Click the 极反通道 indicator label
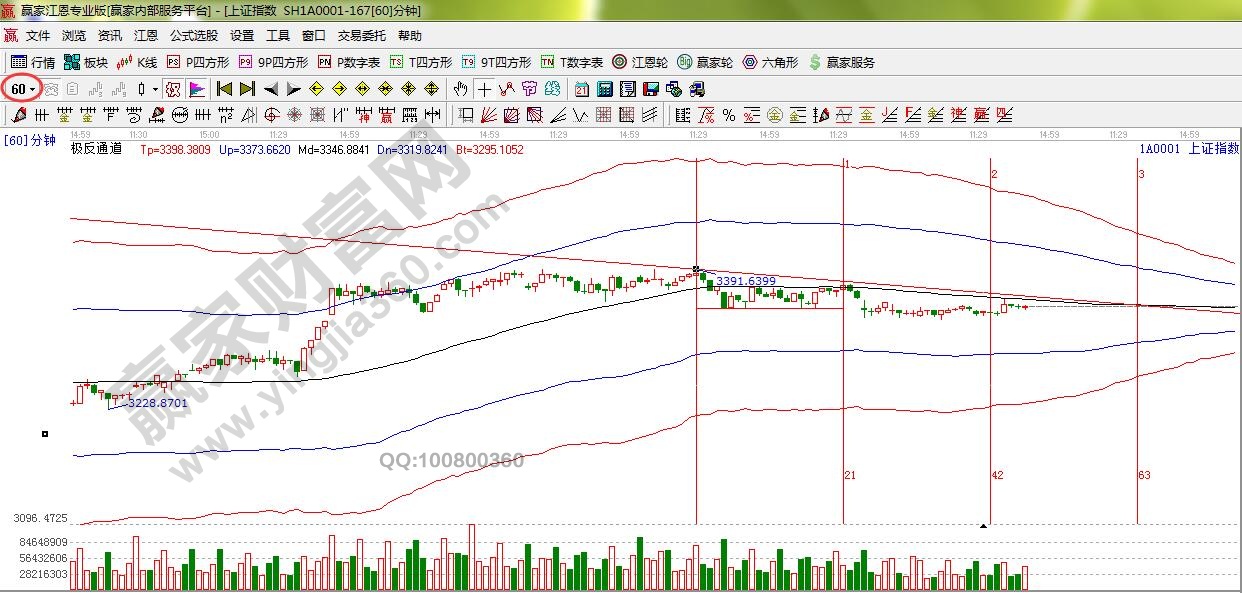This screenshot has width=1242, height=593. click(x=96, y=149)
